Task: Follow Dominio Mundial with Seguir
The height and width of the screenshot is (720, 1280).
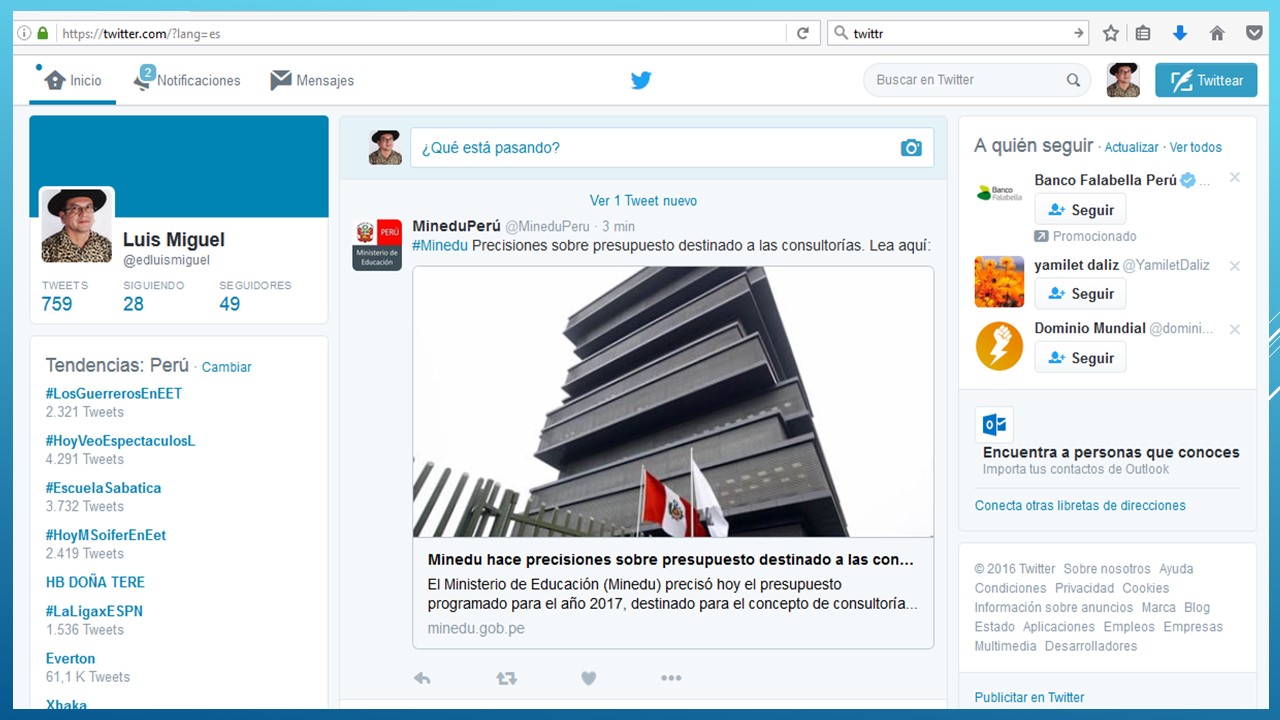Action: pyautogui.click(x=1080, y=358)
